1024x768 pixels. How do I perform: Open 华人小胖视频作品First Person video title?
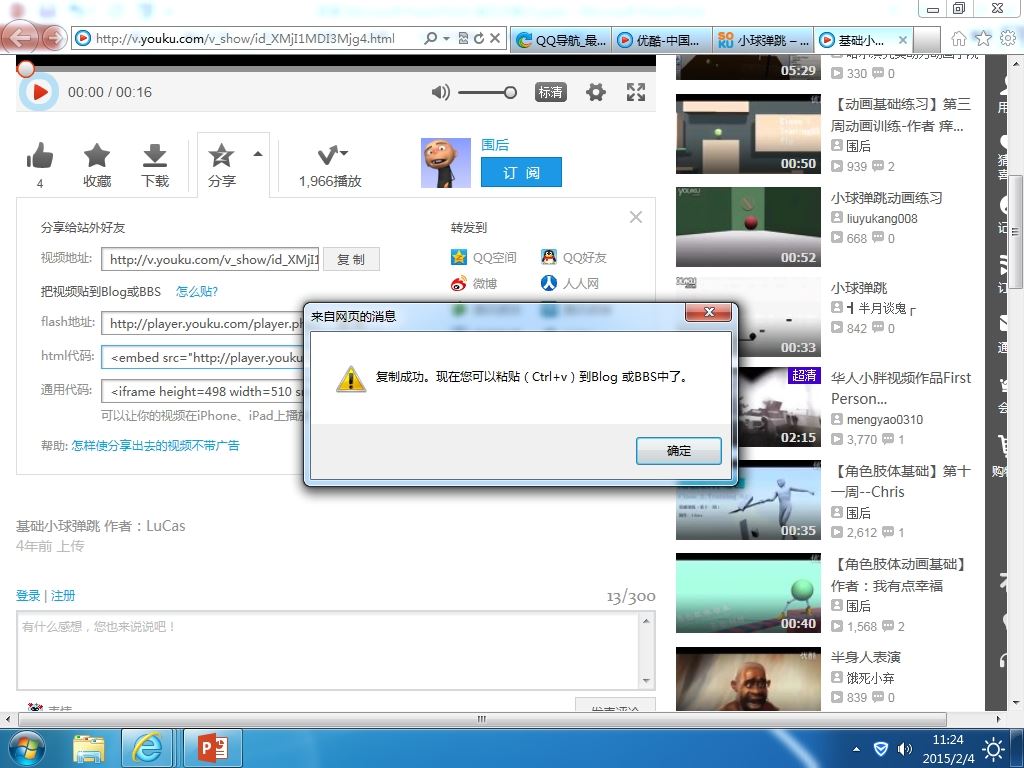coord(901,388)
